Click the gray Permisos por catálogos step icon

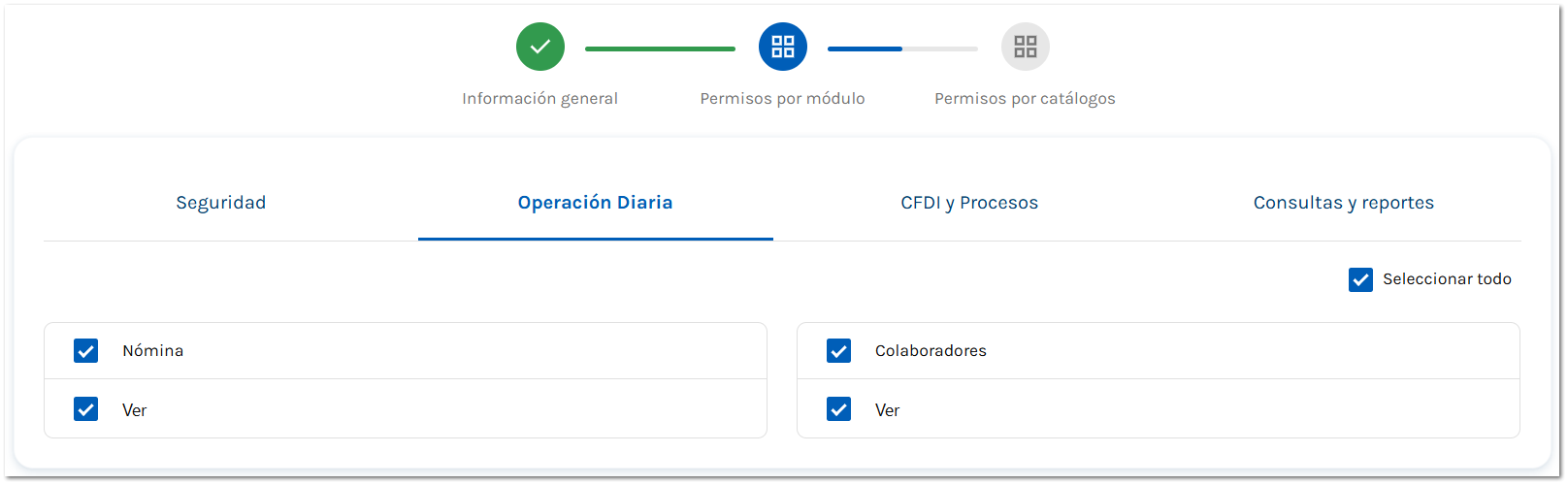1026,47
